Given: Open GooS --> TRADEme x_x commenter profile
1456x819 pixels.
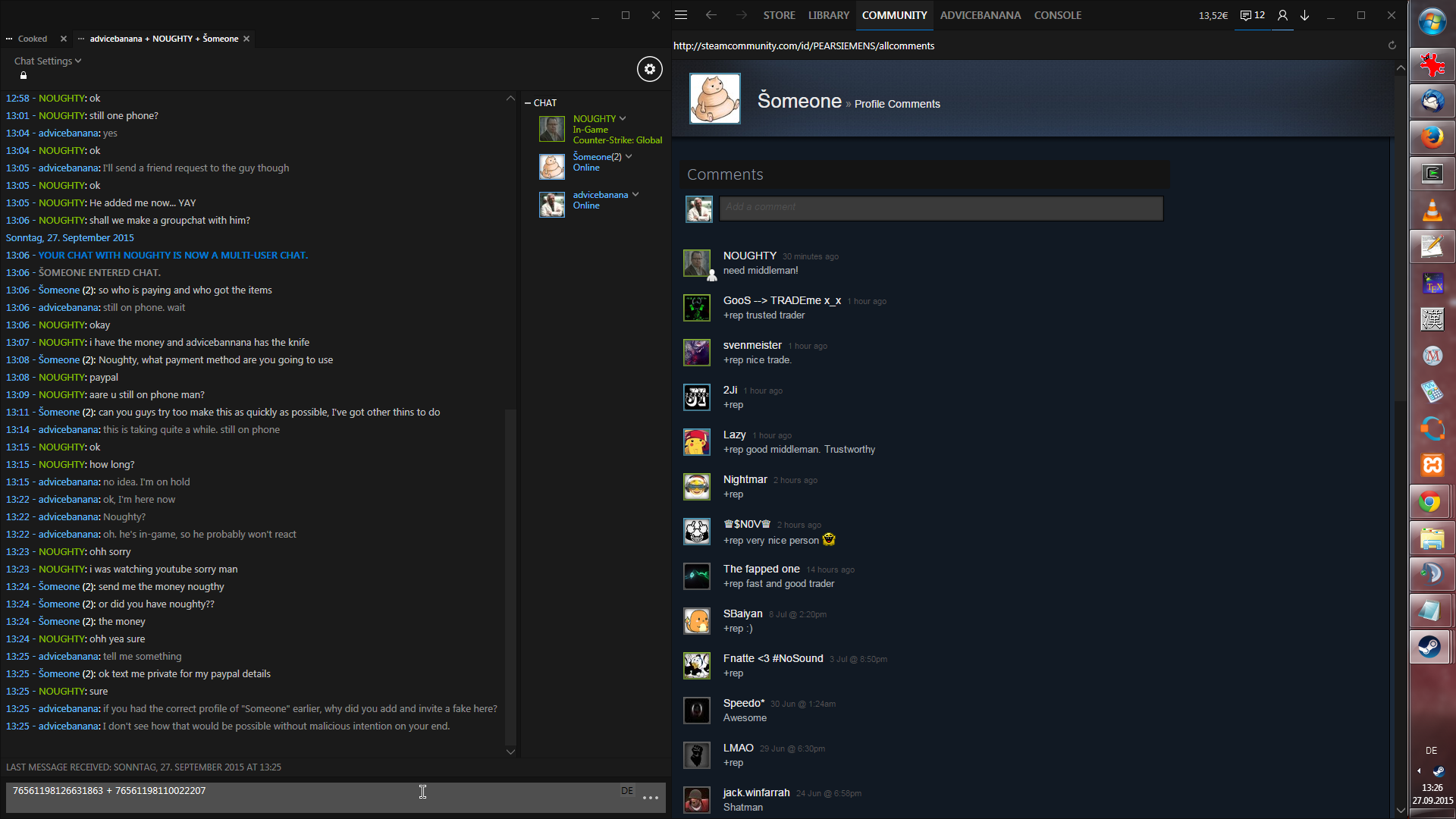Looking at the screenshot, I should 782,300.
